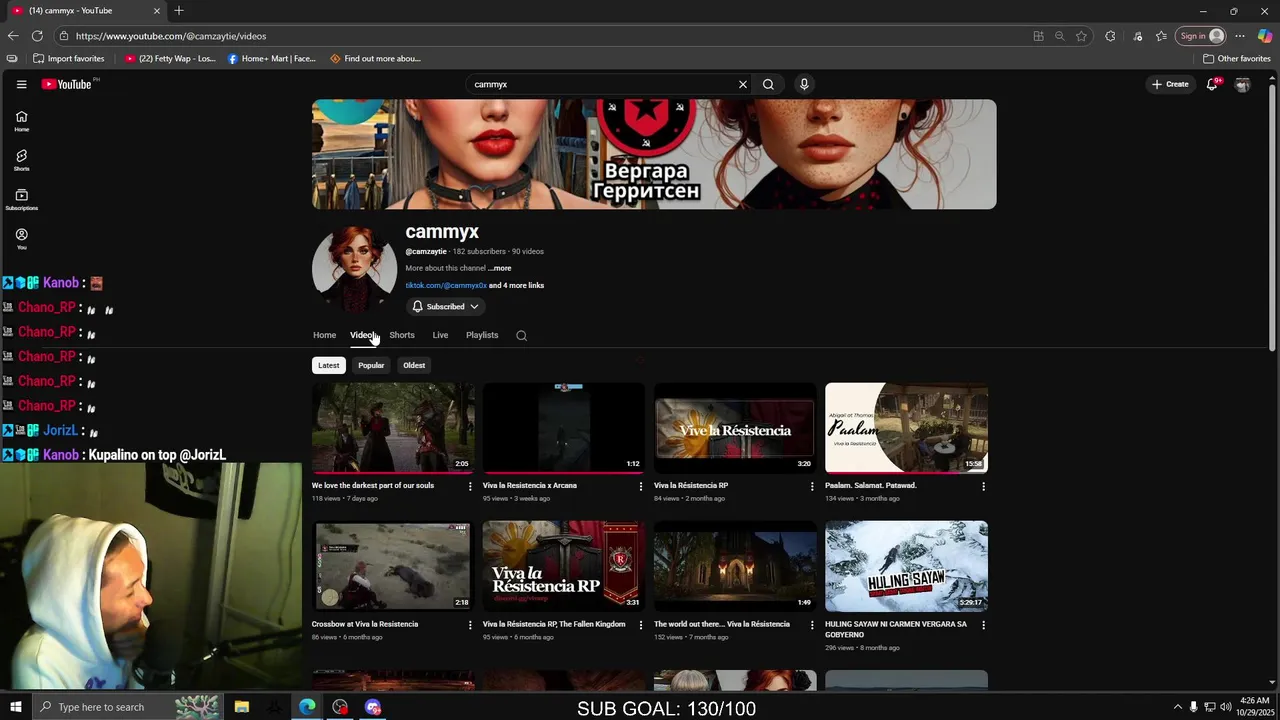Select the Latest sort chip
This screenshot has width=1280, height=720.
point(329,365)
